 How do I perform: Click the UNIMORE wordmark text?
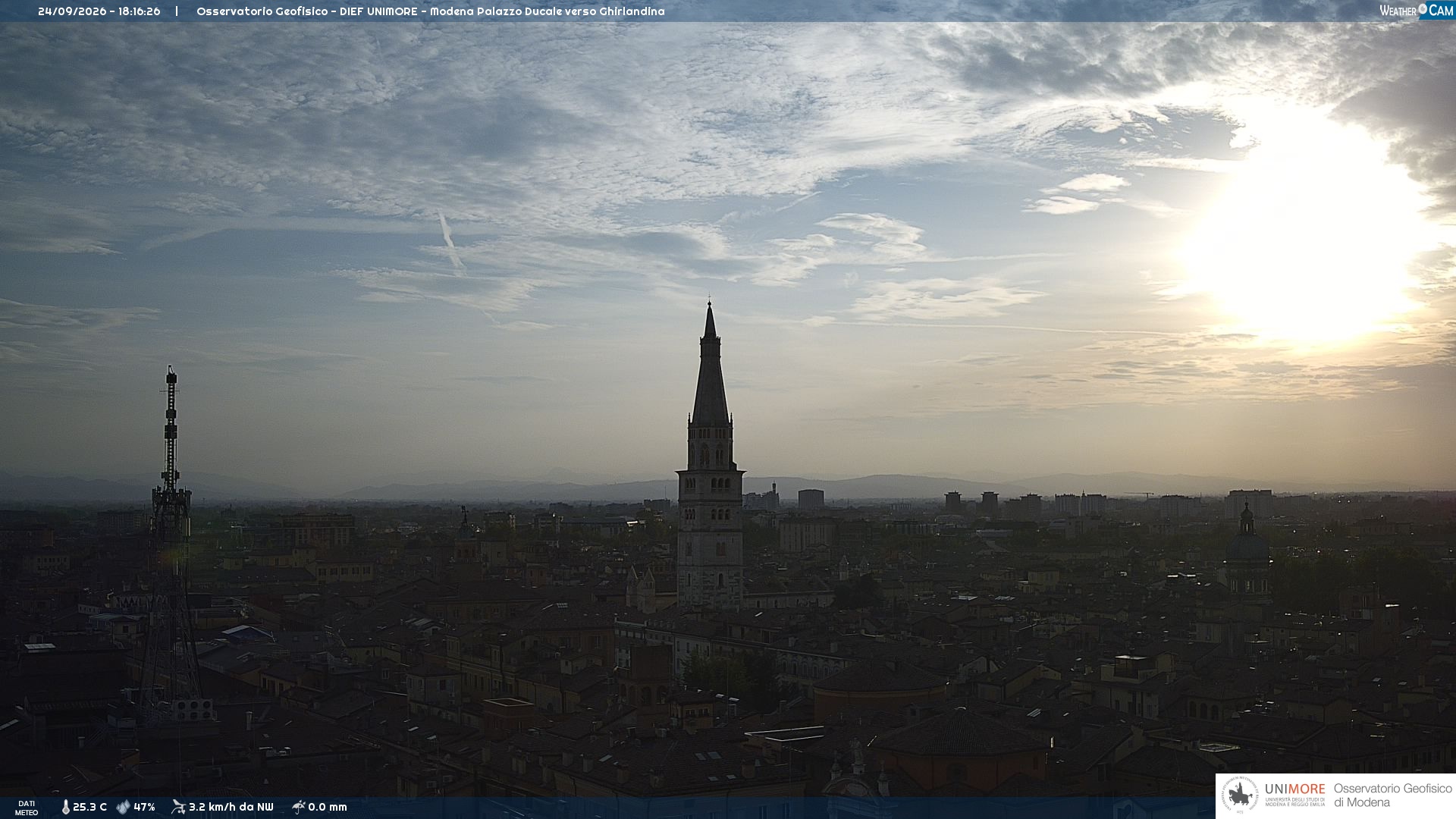(1294, 789)
